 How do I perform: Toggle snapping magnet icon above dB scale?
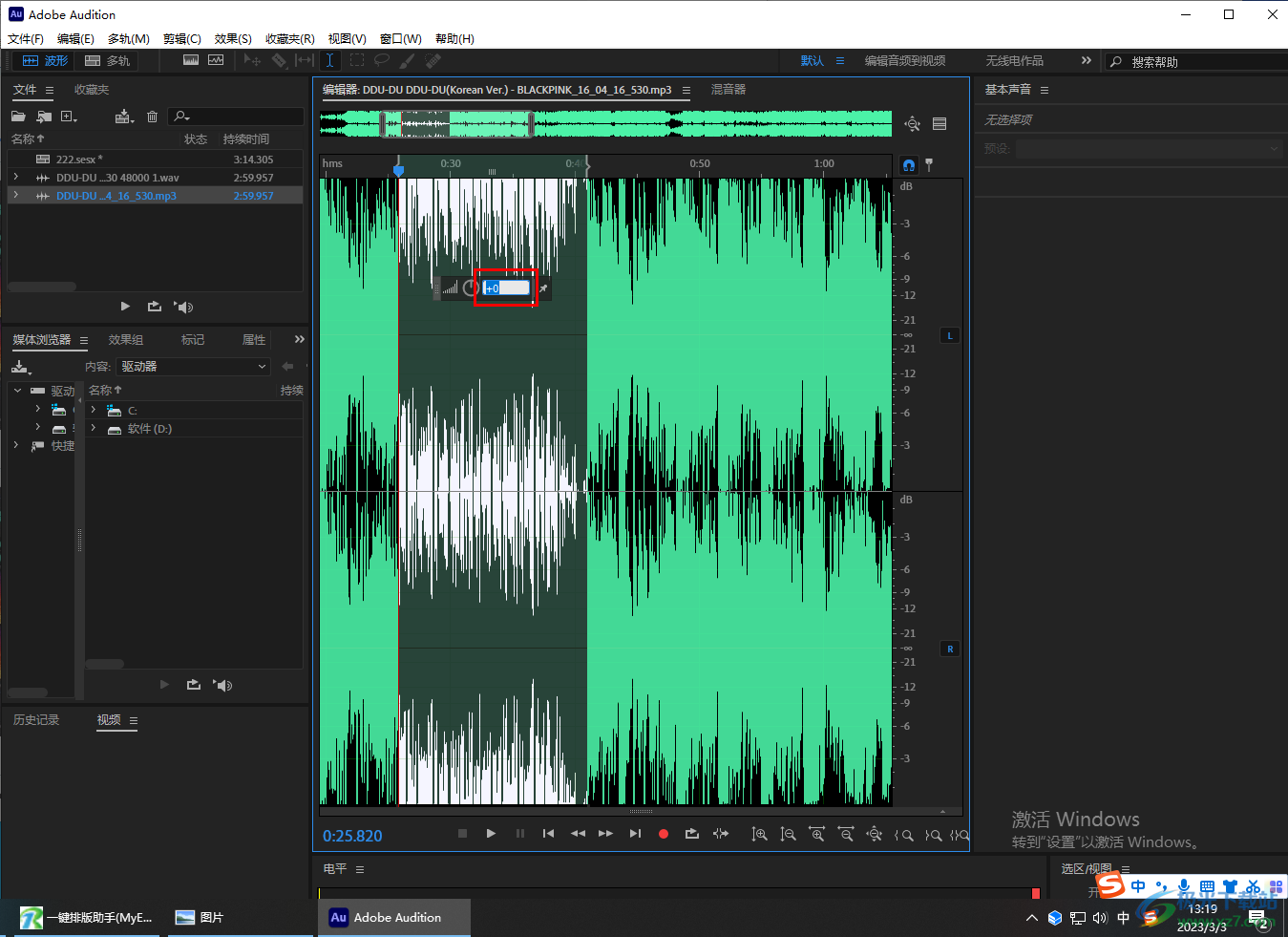tap(909, 165)
